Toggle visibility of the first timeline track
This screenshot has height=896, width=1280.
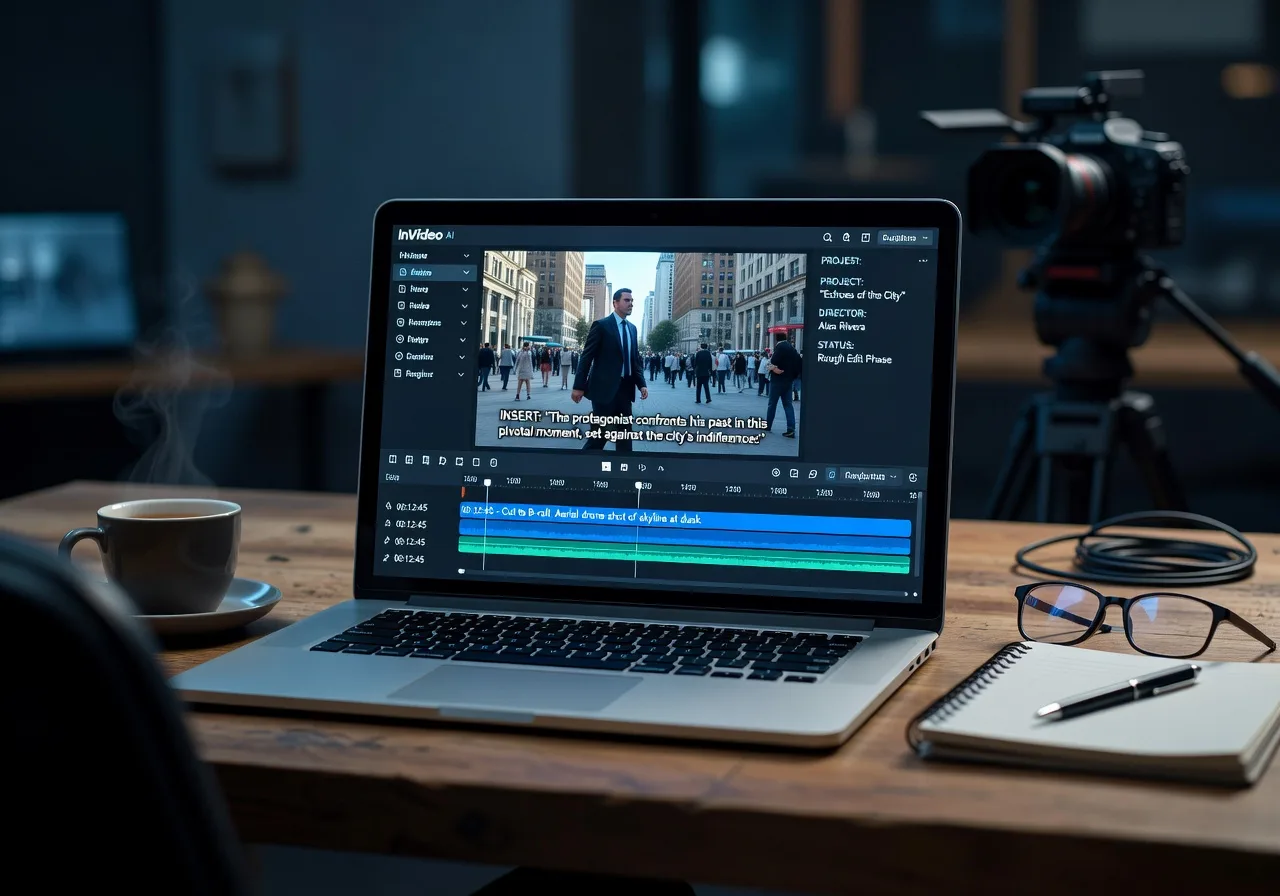tap(389, 506)
